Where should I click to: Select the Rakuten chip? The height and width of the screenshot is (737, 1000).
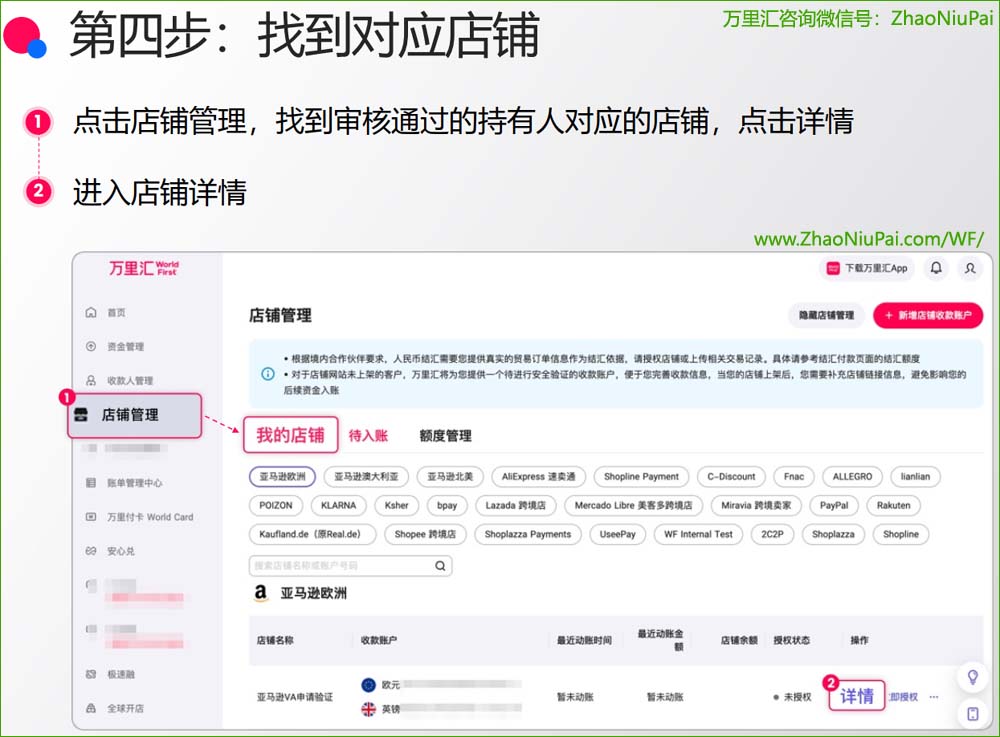(893, 505)
